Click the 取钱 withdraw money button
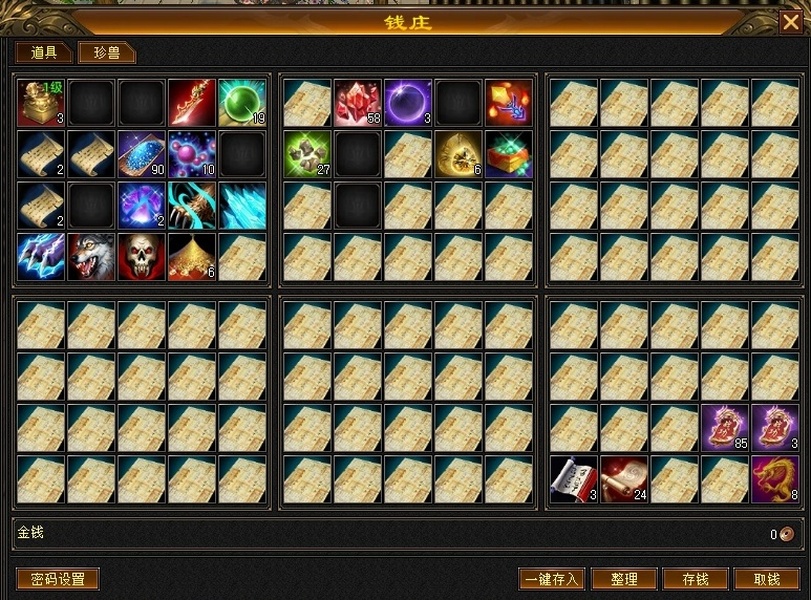 [x=767, y=579]
